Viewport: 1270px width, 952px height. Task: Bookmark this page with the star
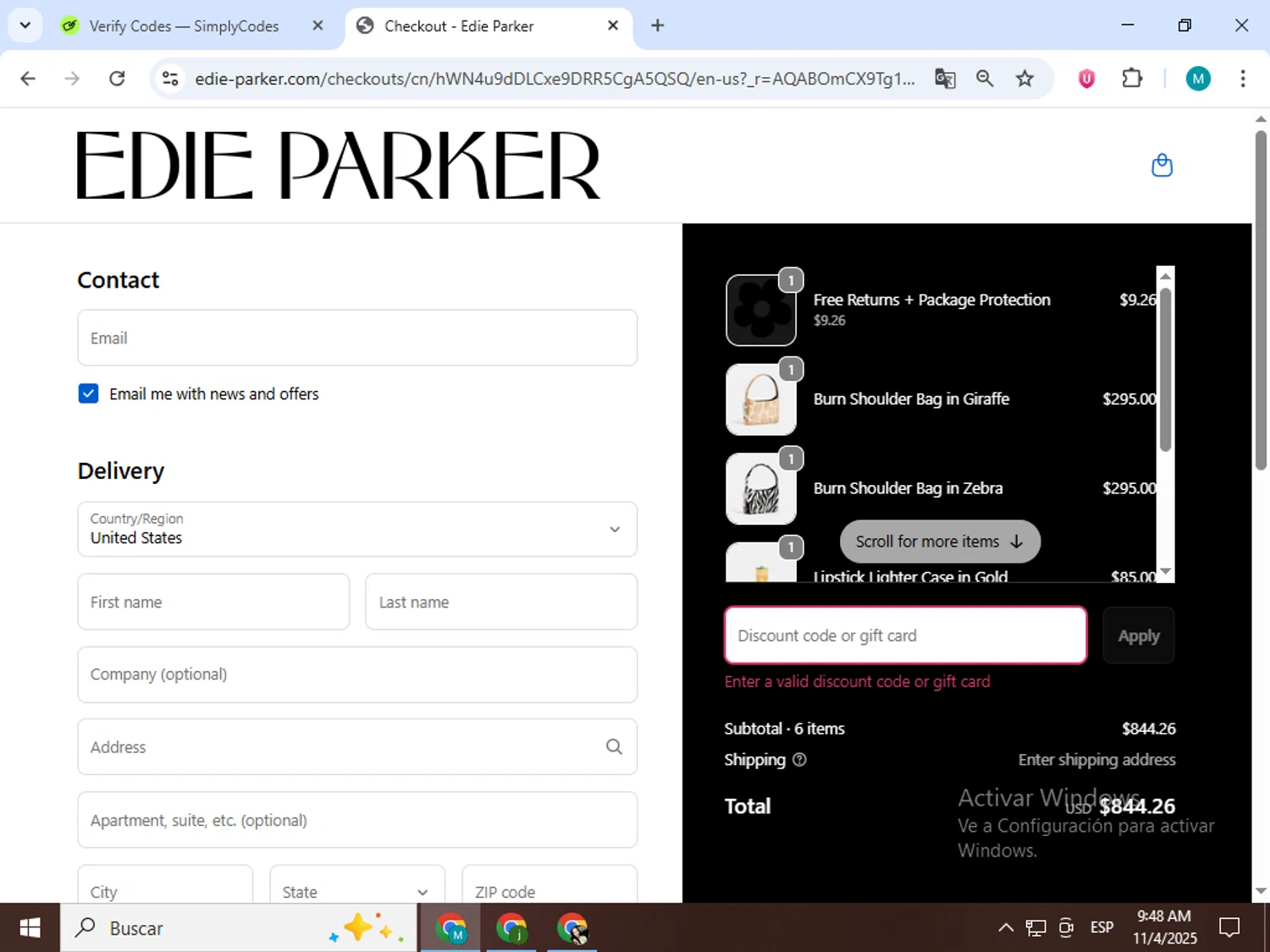coord(1024,79)
